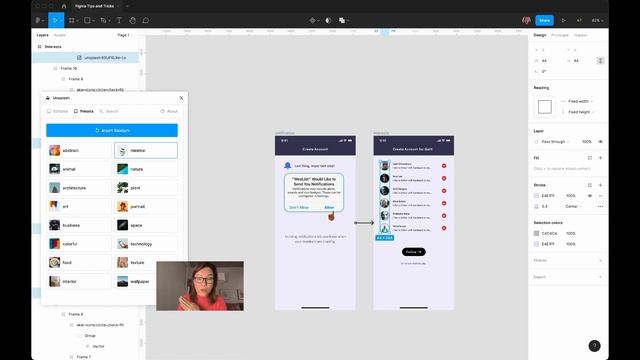This screenshot has height=360, width=640.
Task: Choose the architecture preset
Action: (x=78, y=188)
